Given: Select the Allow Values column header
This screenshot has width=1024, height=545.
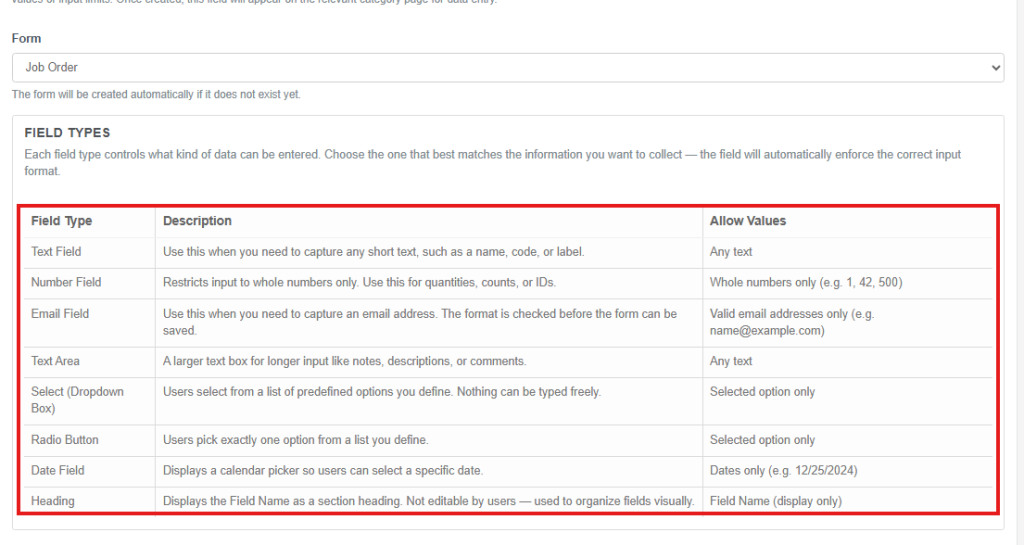Looking at the screenshot, I should pos(748,221).
